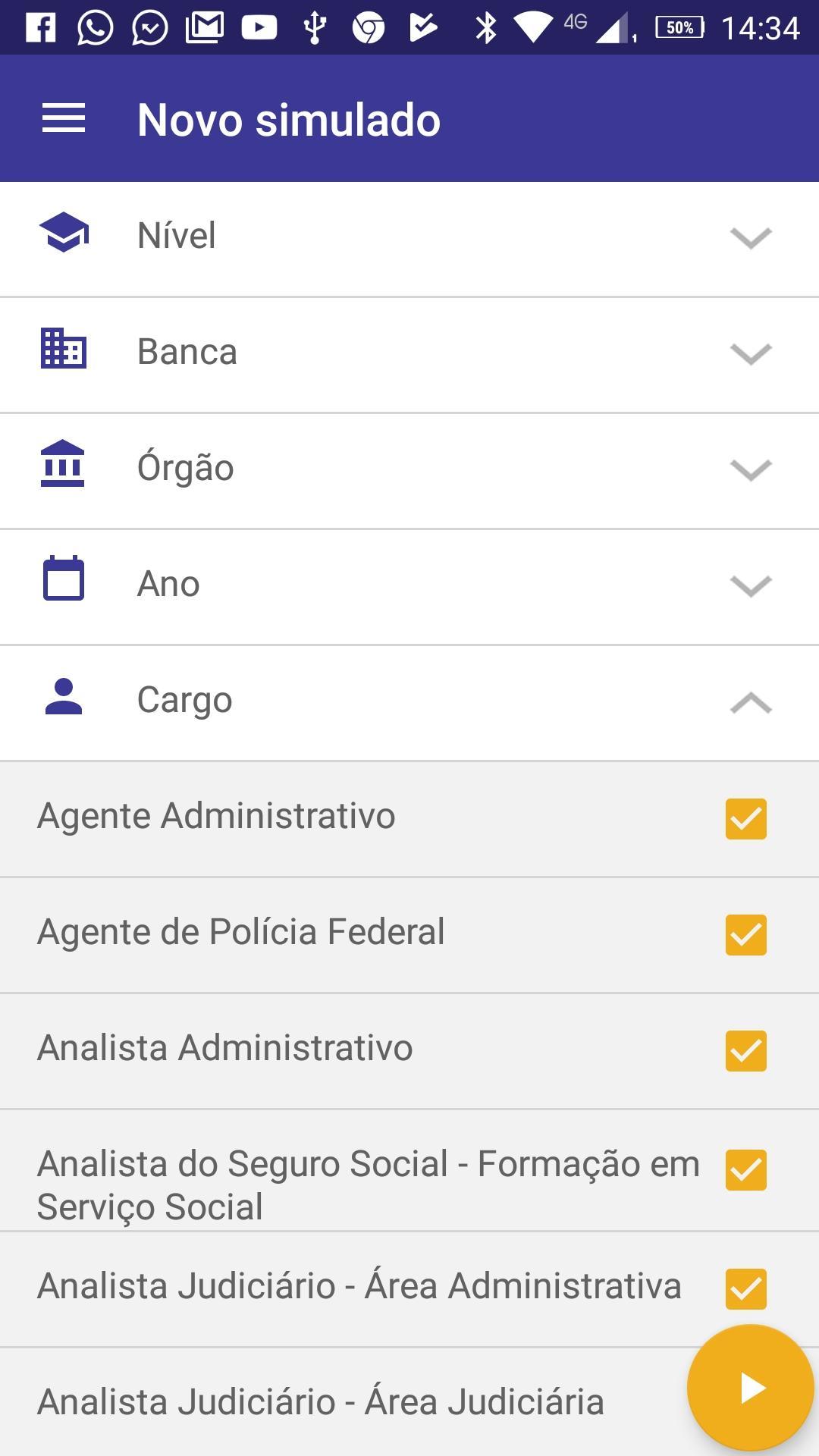Tap the Ano calendar icon
The image size is (819, 1456).
(64, 579)
